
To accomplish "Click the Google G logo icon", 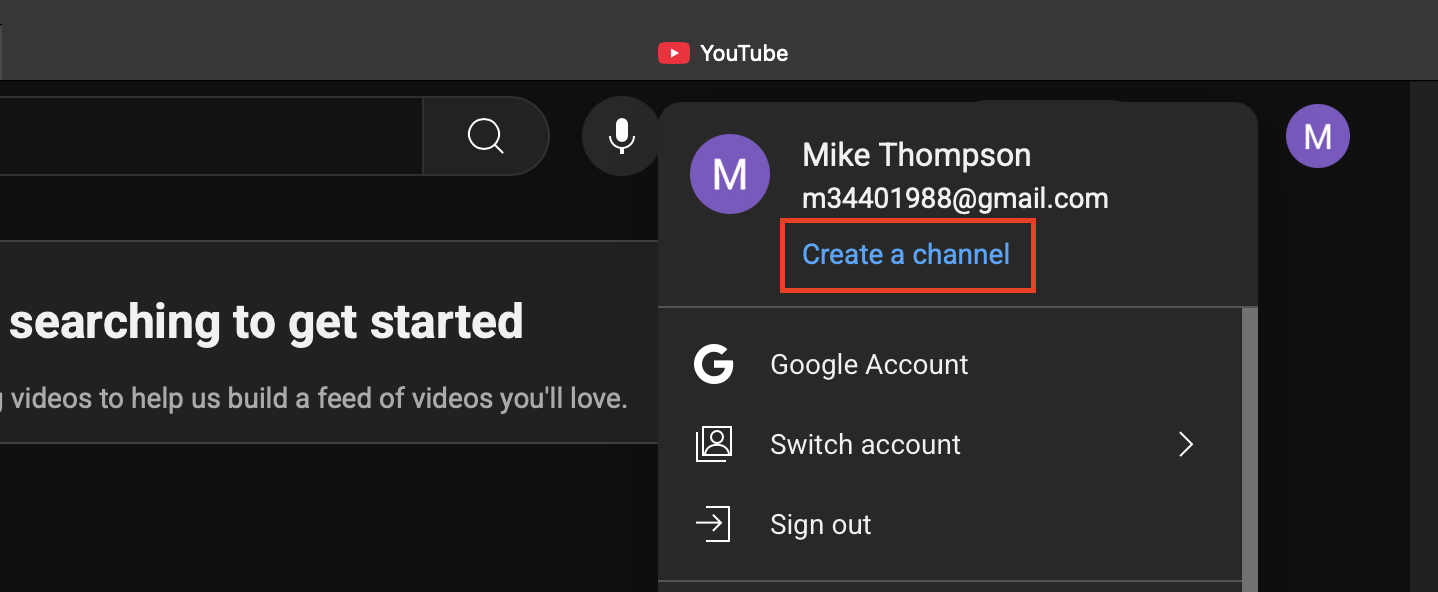I will click(714, 364).
